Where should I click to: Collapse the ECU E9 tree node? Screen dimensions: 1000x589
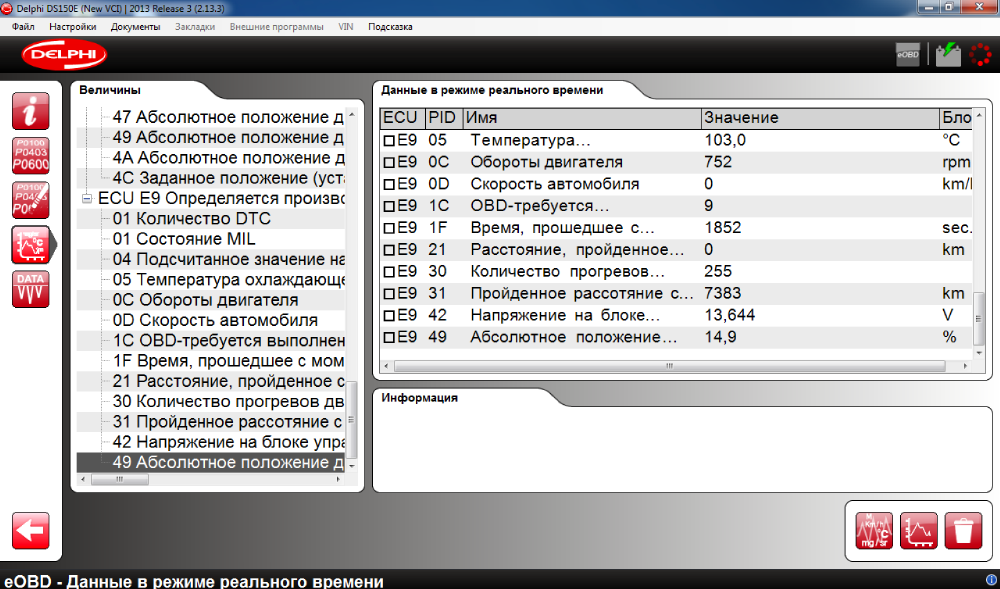[87, 199]
